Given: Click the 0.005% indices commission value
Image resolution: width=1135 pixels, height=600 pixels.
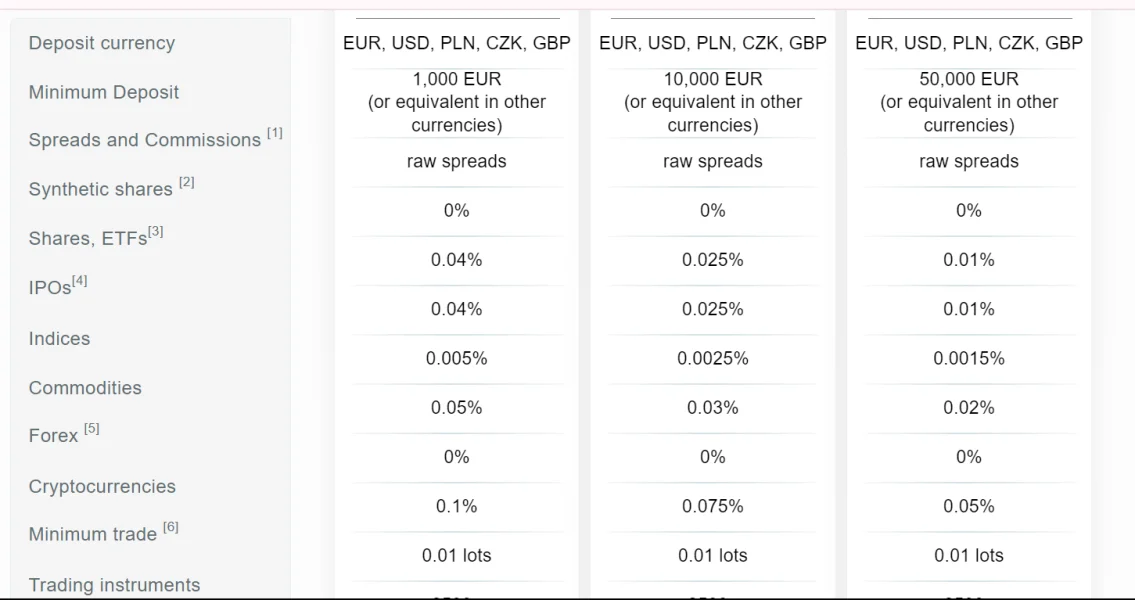Looking at the screenshot, I should point(456,358).
